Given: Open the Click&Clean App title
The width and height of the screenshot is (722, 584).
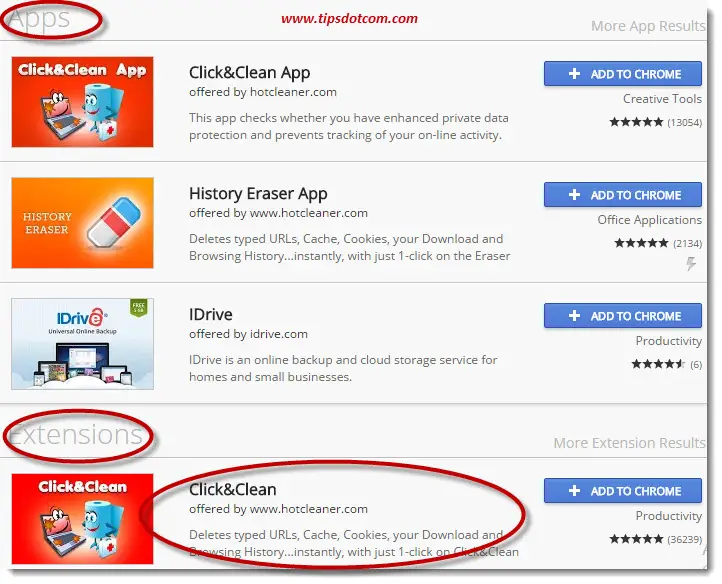Looking at the screenshot, I should (250, 73).
